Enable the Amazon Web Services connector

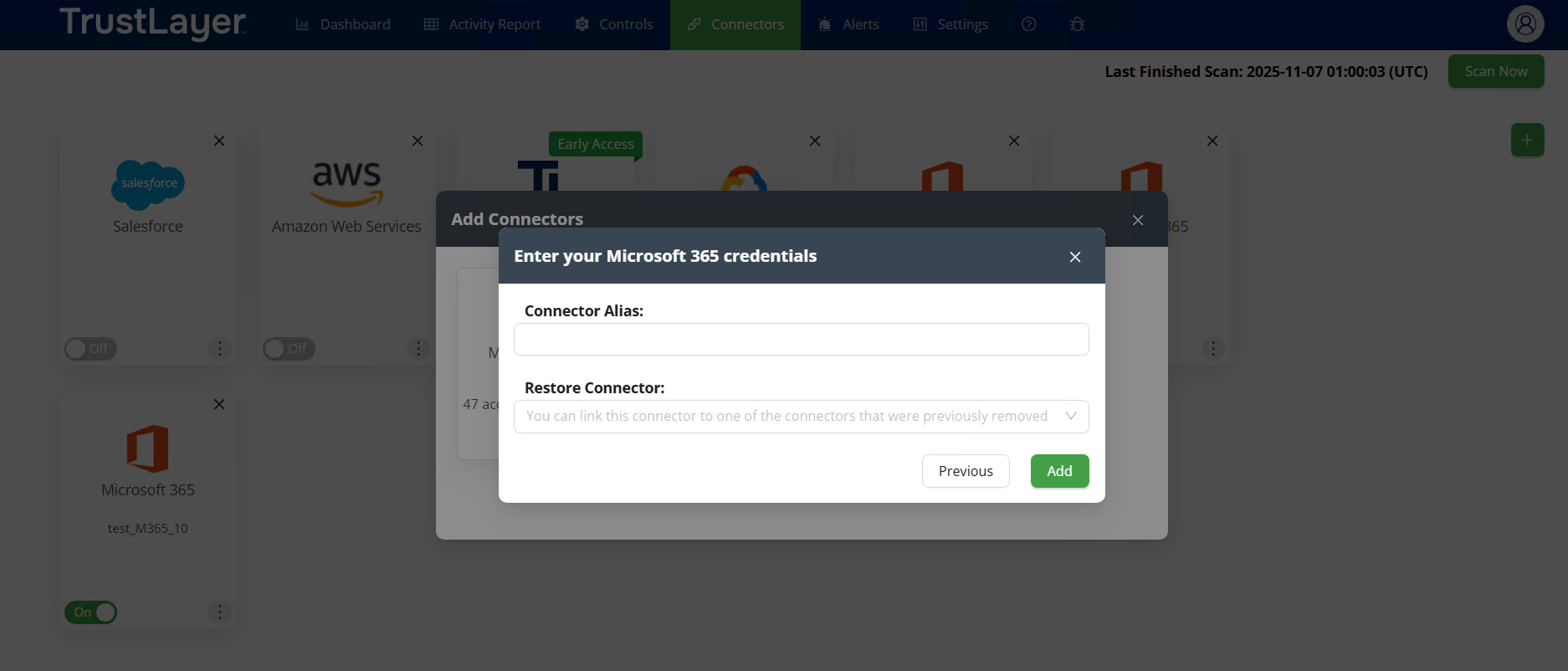point(289,349)
